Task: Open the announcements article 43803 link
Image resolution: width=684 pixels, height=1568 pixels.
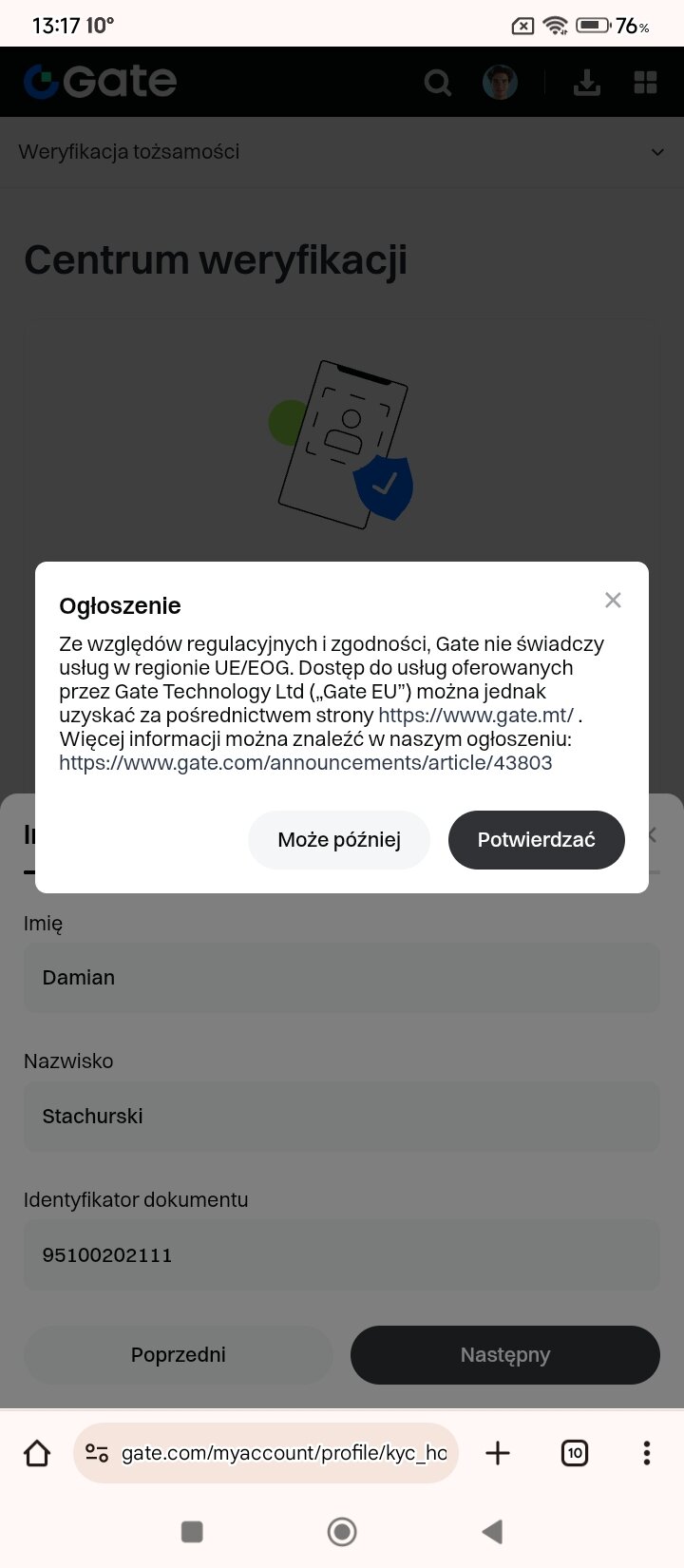Action: point(305,763)
